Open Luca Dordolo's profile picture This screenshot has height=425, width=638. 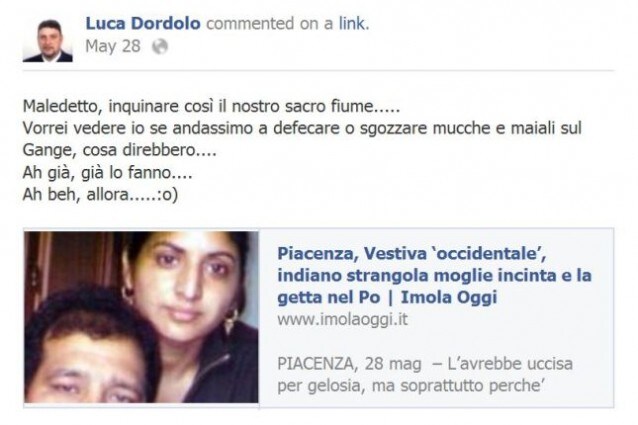click(48, 41)
